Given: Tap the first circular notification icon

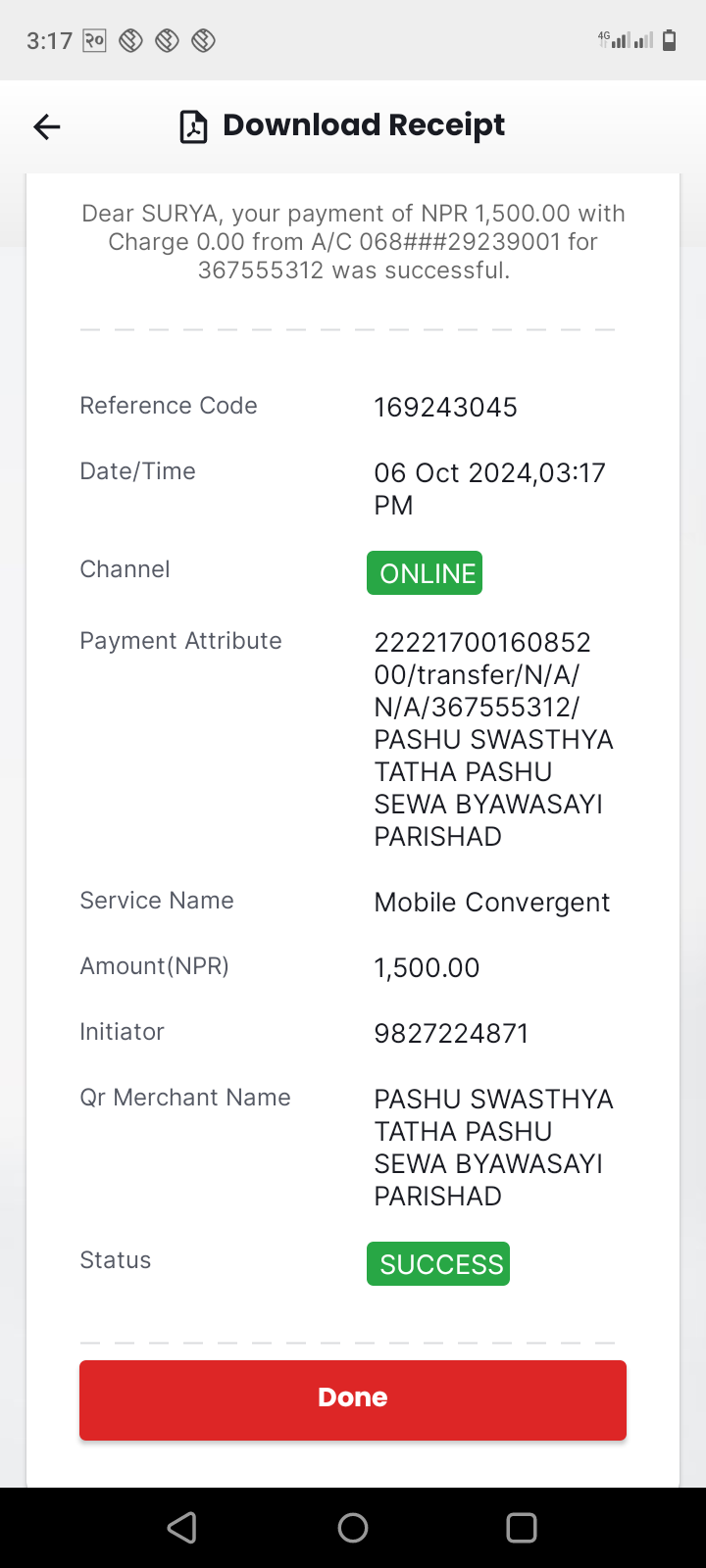Looking at the screenshot, I should point(131,40).
